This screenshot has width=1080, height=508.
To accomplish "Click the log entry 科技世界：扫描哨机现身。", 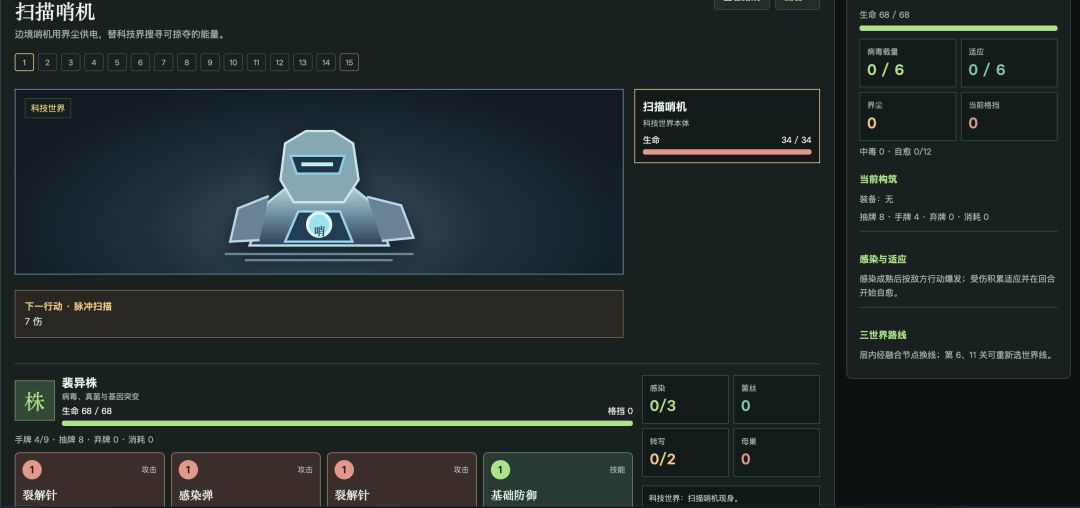I will point(696,498).
